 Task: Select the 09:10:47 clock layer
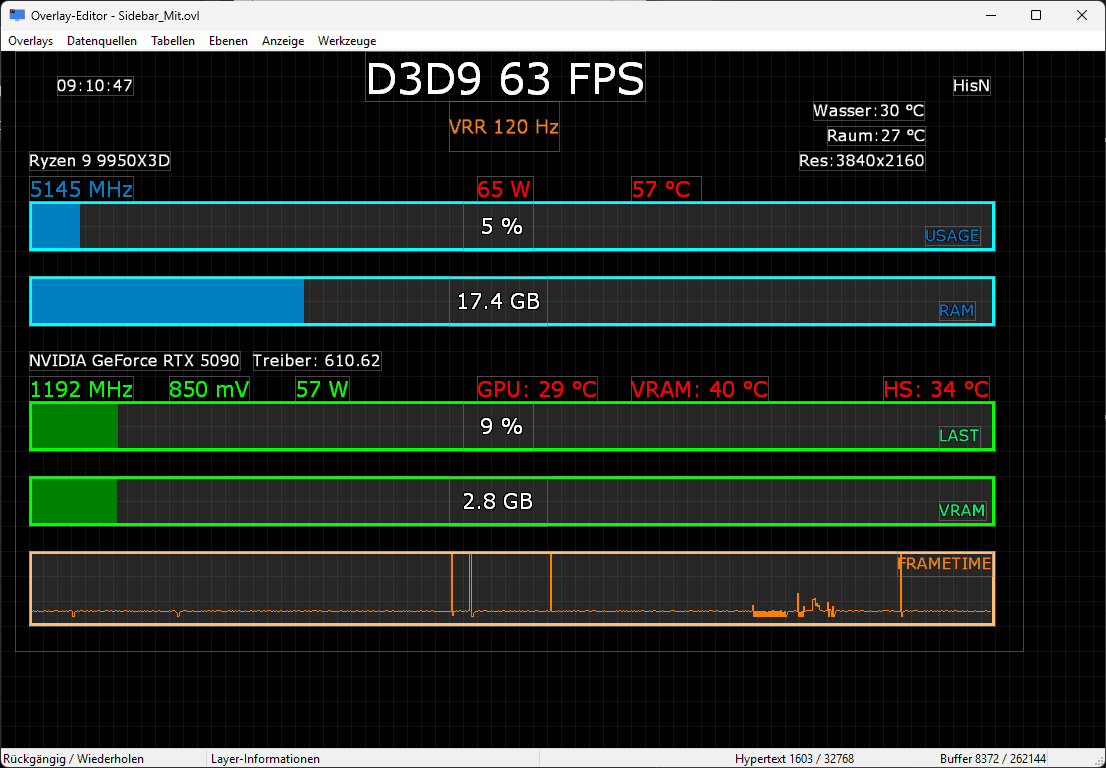[95, 86]
